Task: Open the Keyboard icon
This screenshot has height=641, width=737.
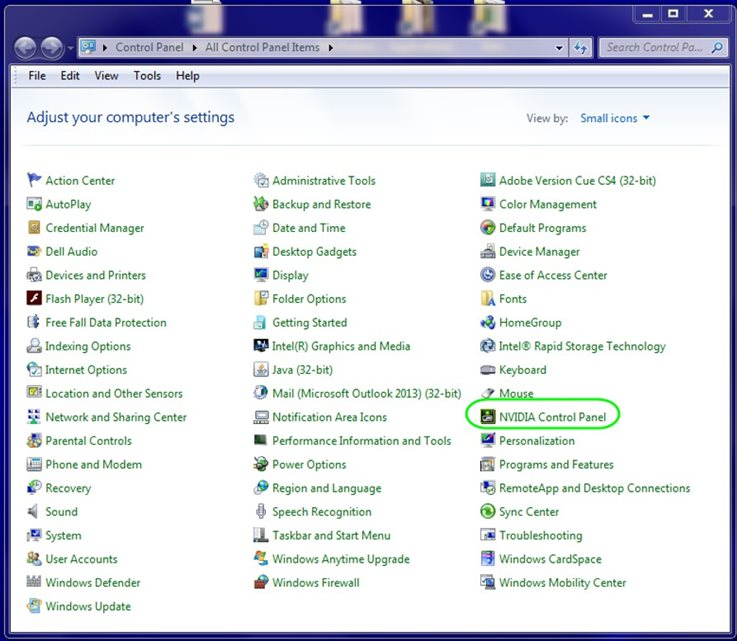Action: tap(488, 369)
